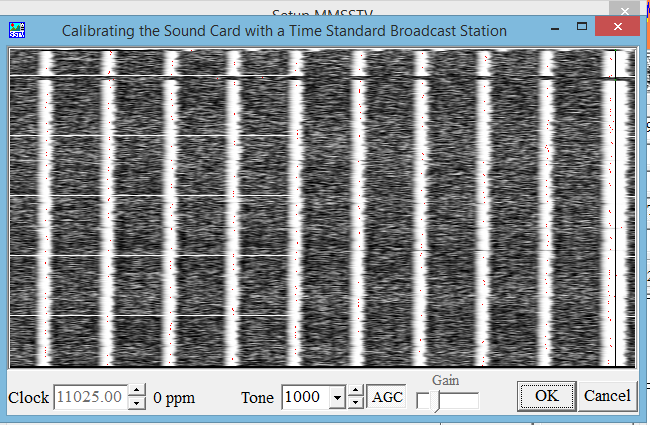Enable the Gain checkbox
Viewport: 650px width, 425px height.
(x=422, y=400)
